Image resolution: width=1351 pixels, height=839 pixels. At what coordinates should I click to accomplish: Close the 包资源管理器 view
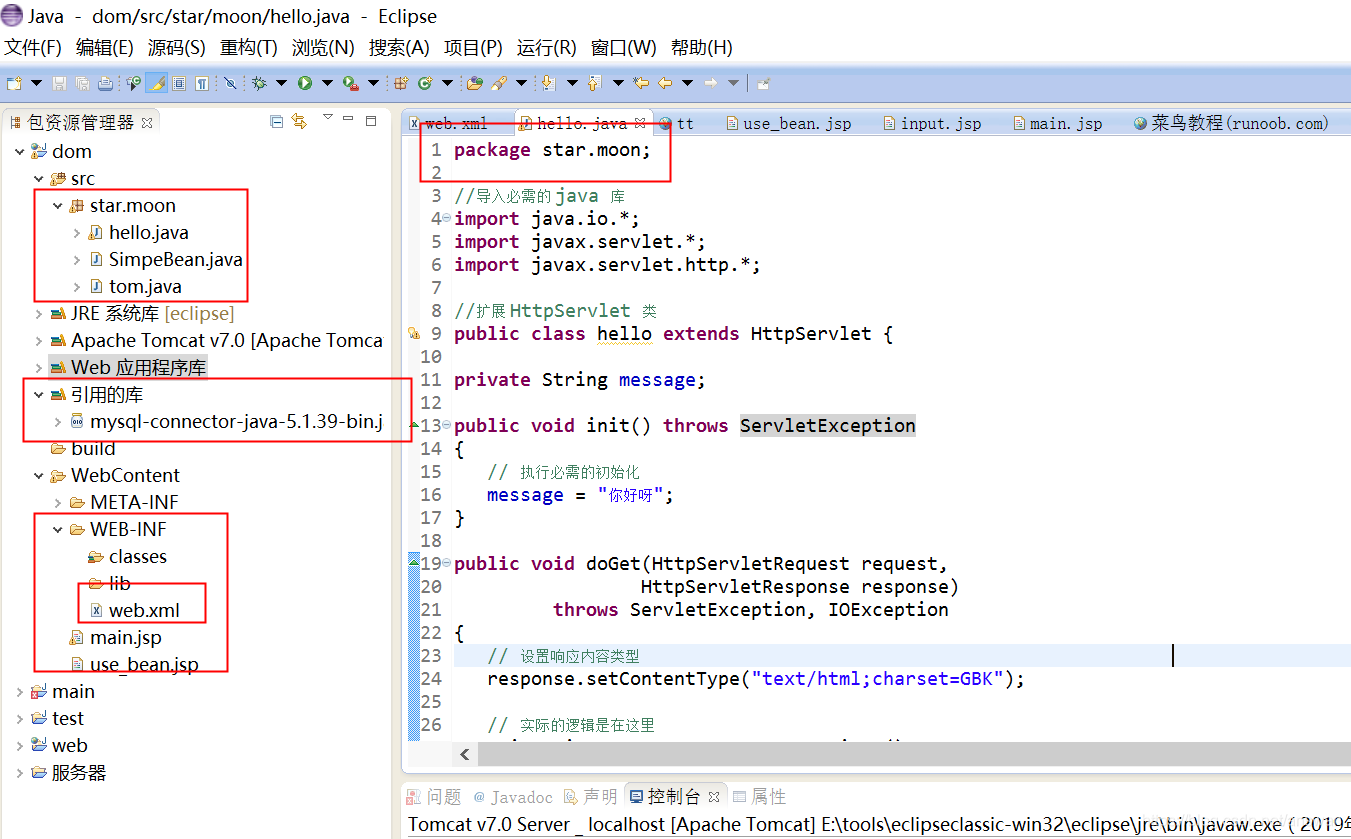[x=147, y=123]
